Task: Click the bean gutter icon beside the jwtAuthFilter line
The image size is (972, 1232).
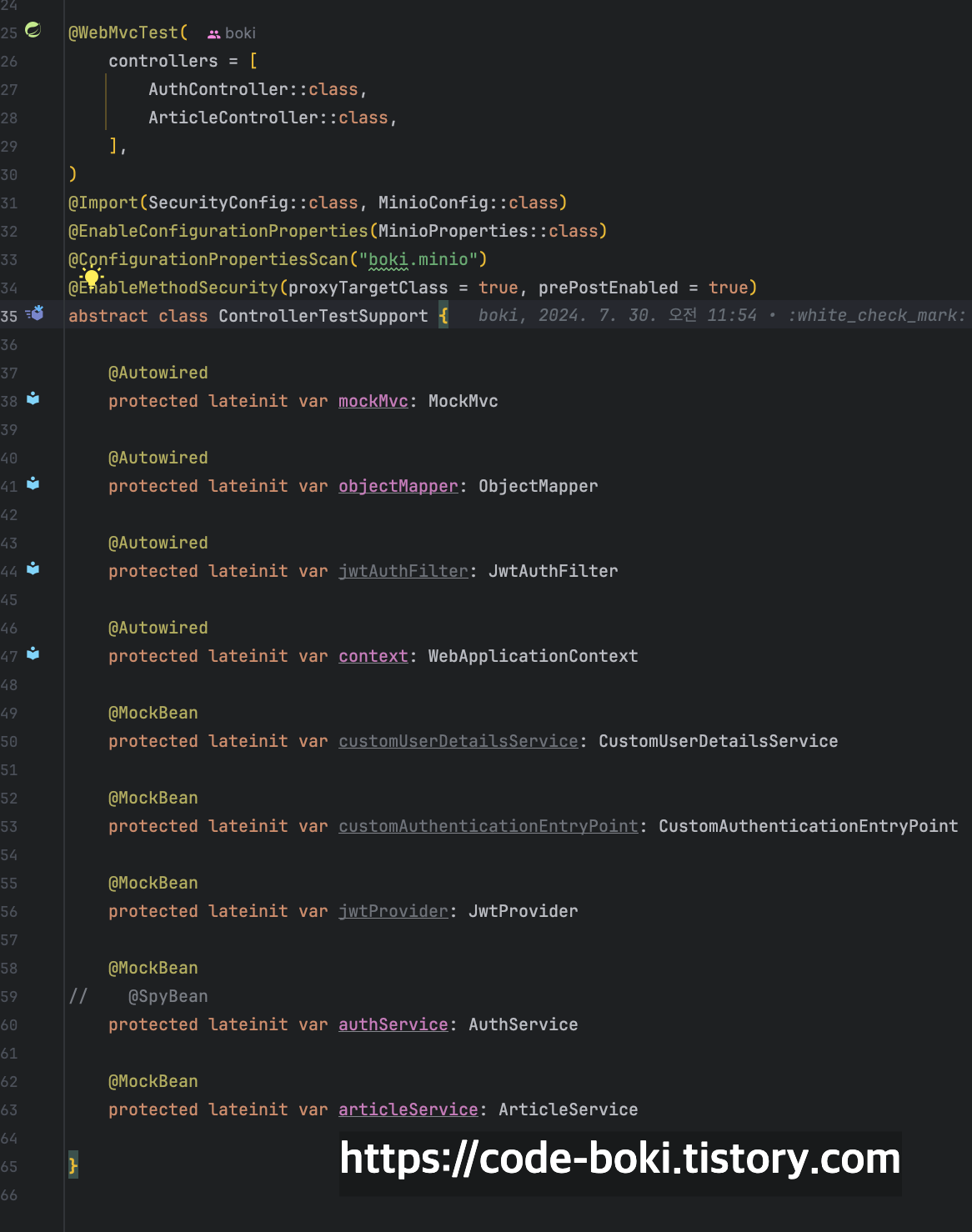Action: click(x=33, y=568)
